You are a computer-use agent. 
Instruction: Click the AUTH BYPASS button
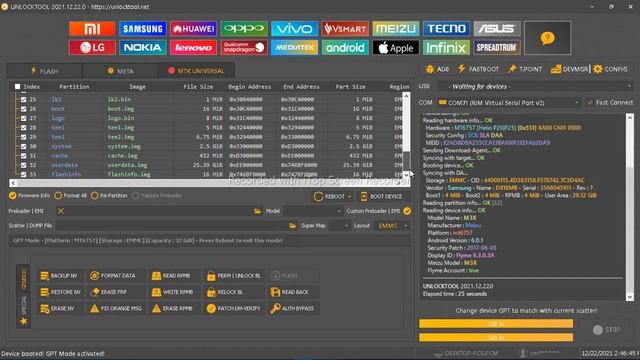[293, 309]
